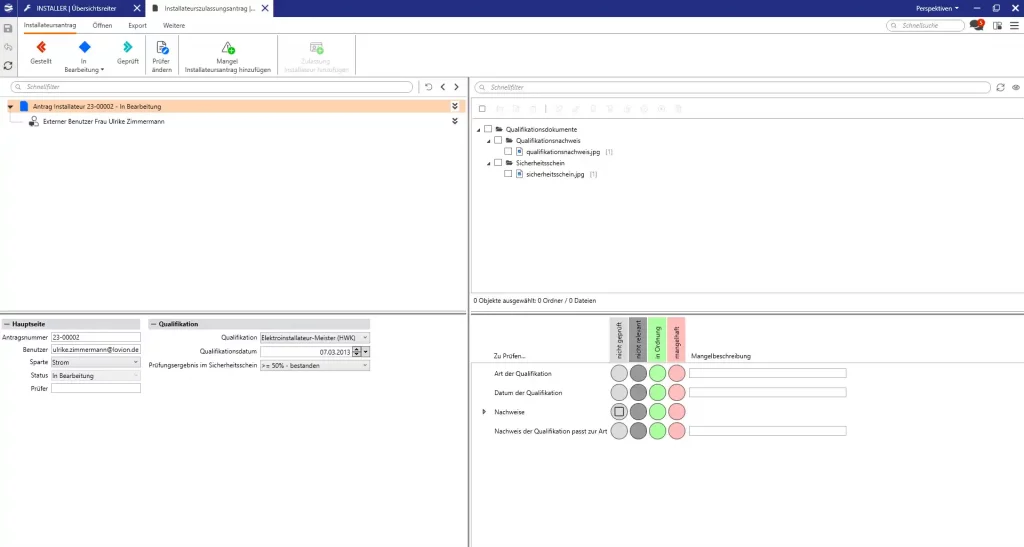Refresh the document tree panel
The height and width of the screenshot is (547, 1024).
pyautogui.click(x=1000, y=88)
